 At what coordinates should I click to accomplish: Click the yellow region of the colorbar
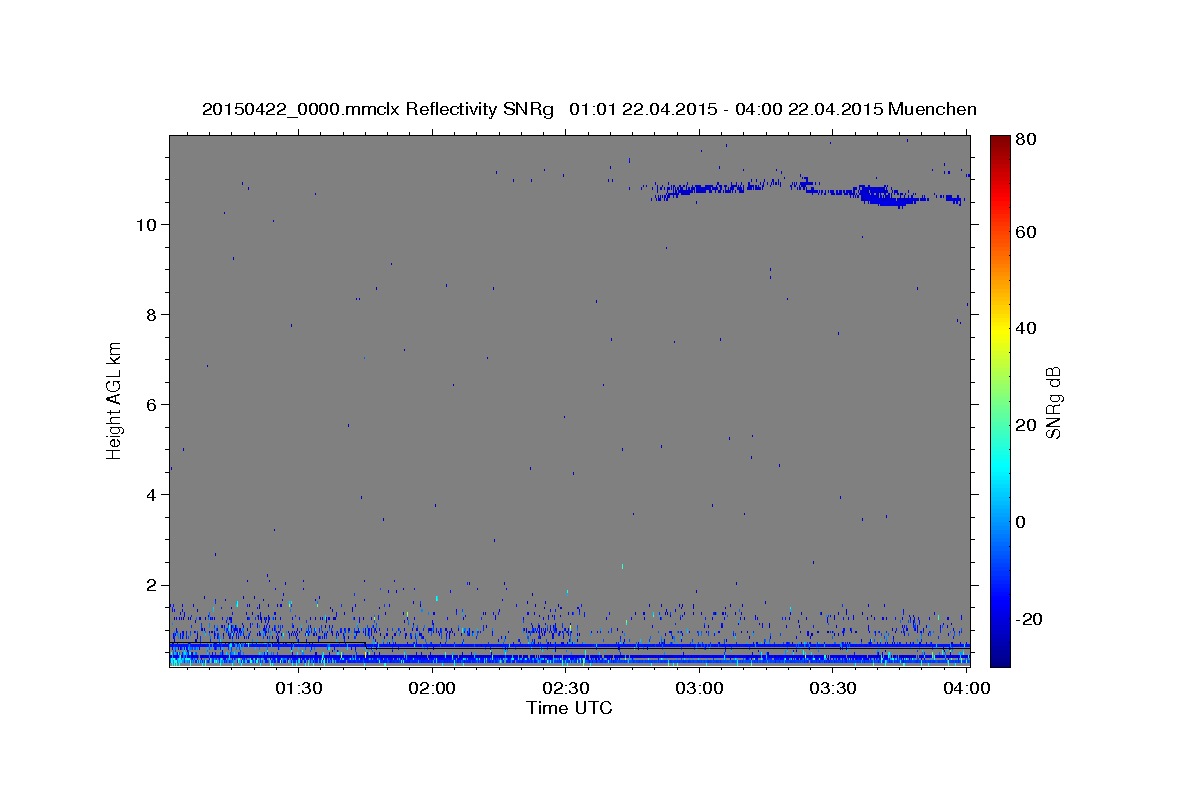(x=1000, y=330)
